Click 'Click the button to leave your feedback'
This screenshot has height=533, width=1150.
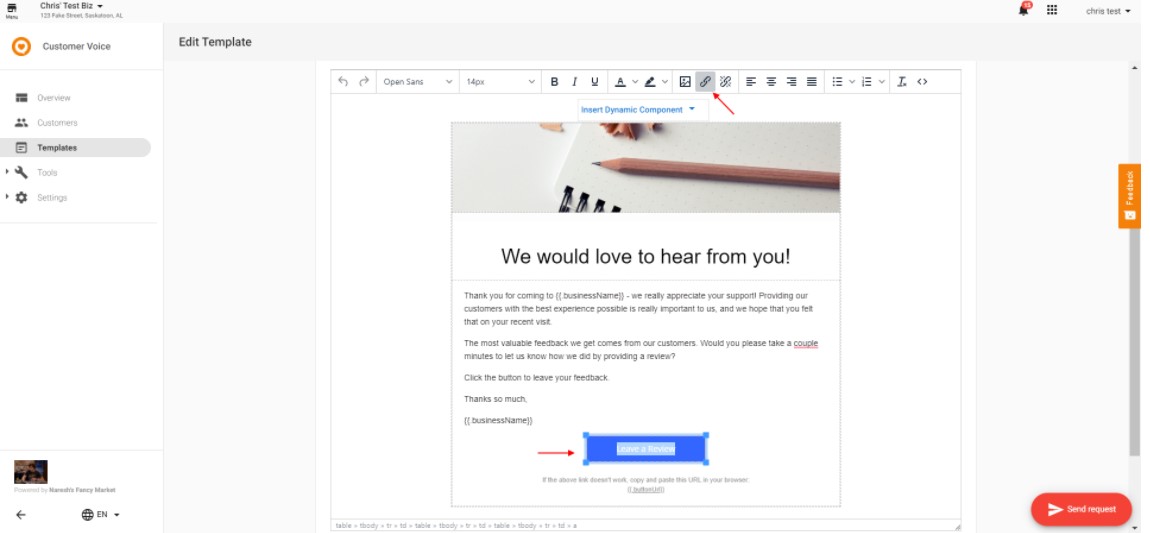[x=536, y=378]
